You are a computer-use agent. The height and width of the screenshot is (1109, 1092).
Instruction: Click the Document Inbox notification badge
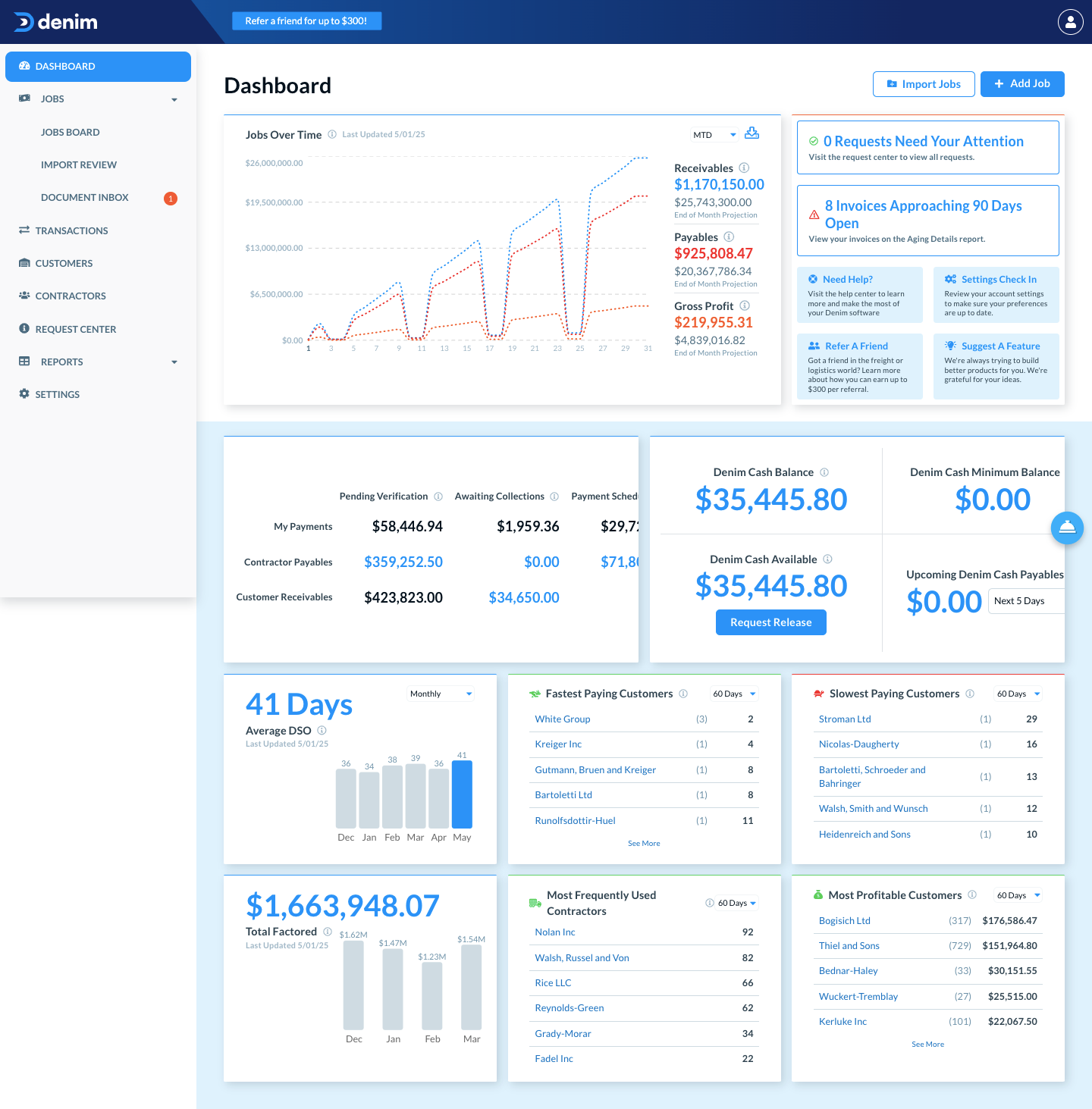click(171, 199)
